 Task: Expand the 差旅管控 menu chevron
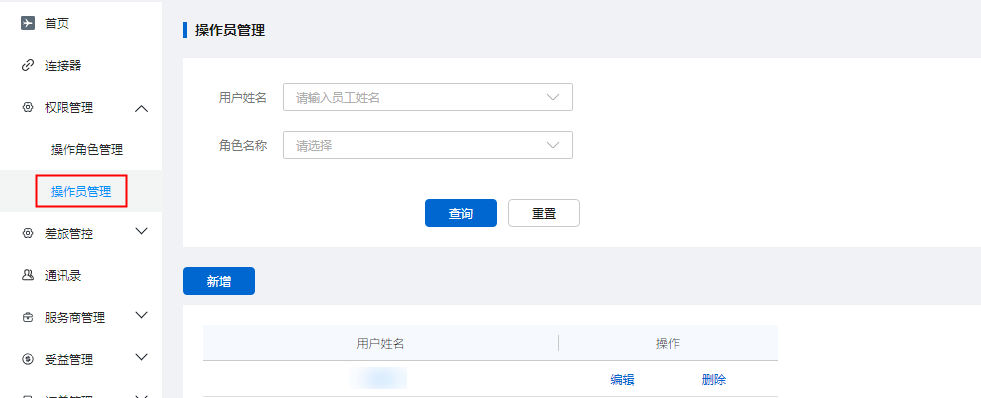(142, 231)
